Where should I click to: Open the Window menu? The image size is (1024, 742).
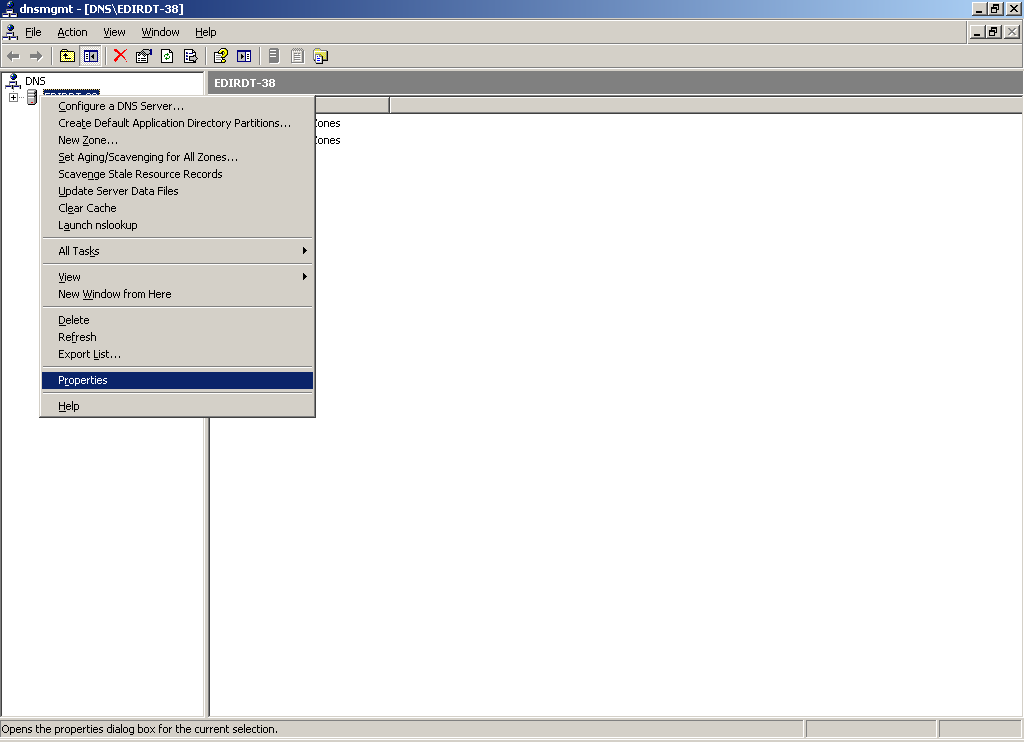pyautogui.click(x=161, y=32)
